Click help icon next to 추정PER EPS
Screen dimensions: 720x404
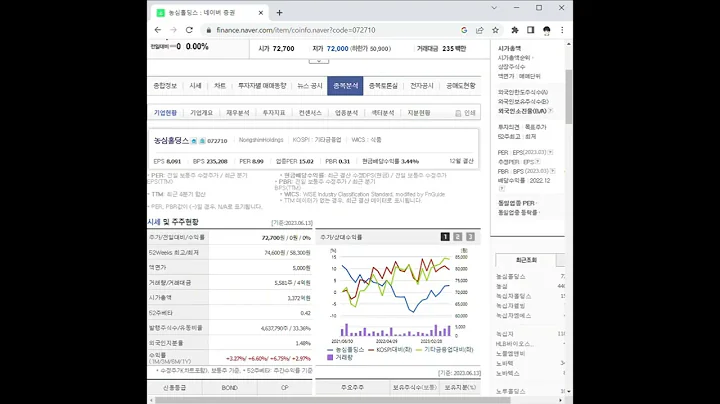click(538, 162)
